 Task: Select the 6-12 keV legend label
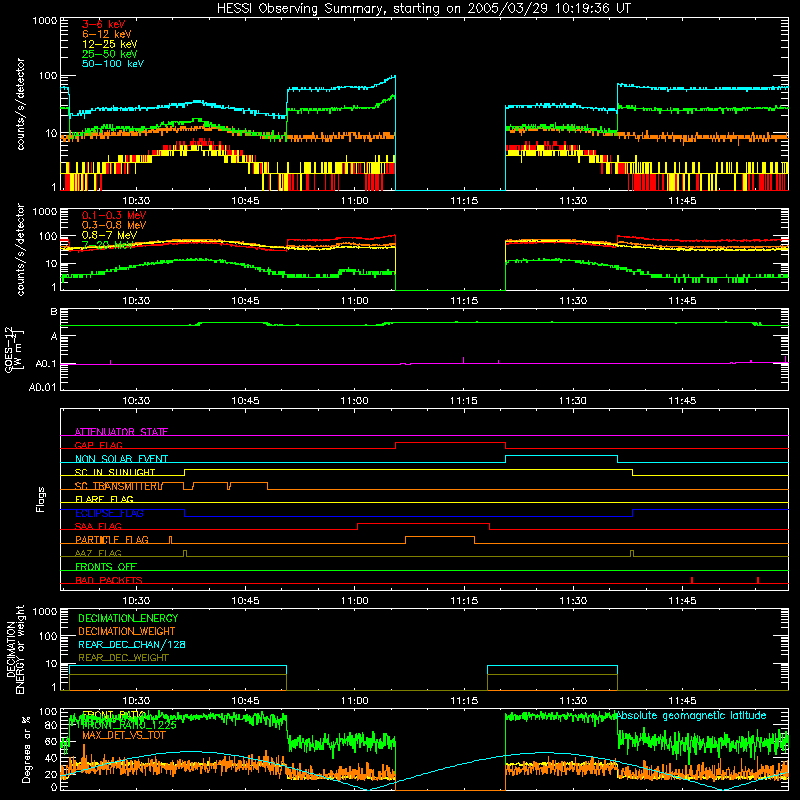(107, 34)
